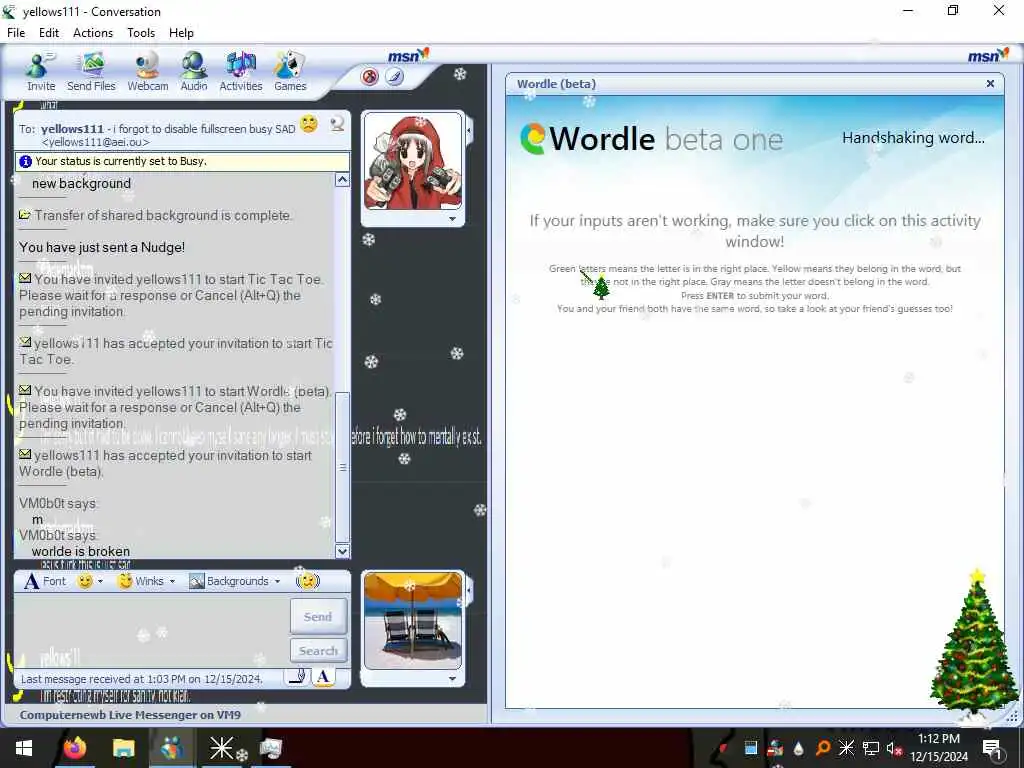1024x768 pixels.
Task: Switch to handwriting input mode
Action: point(297,677)
